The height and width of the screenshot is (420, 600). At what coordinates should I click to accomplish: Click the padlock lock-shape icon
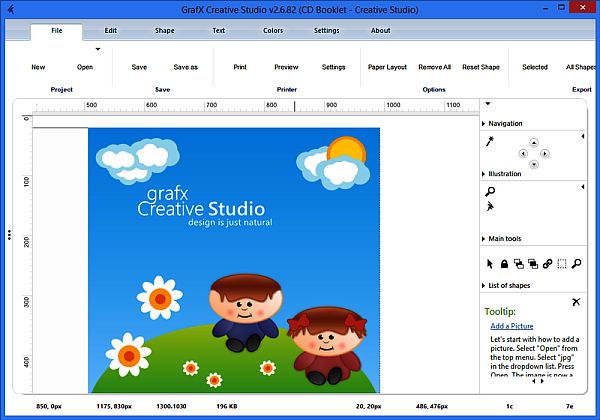coord(504,264)
